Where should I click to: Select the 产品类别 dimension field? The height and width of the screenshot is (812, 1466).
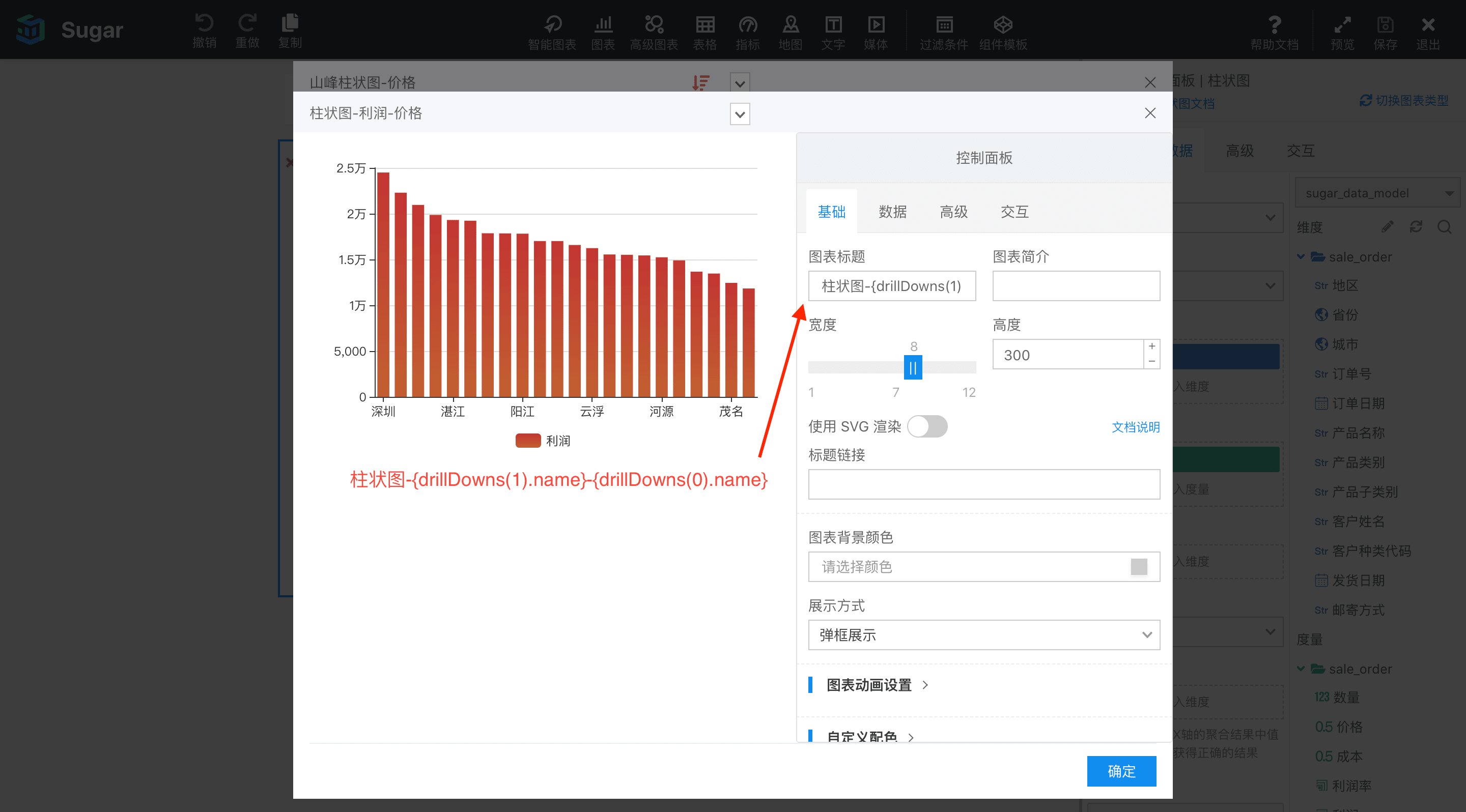click(1350, 462)
